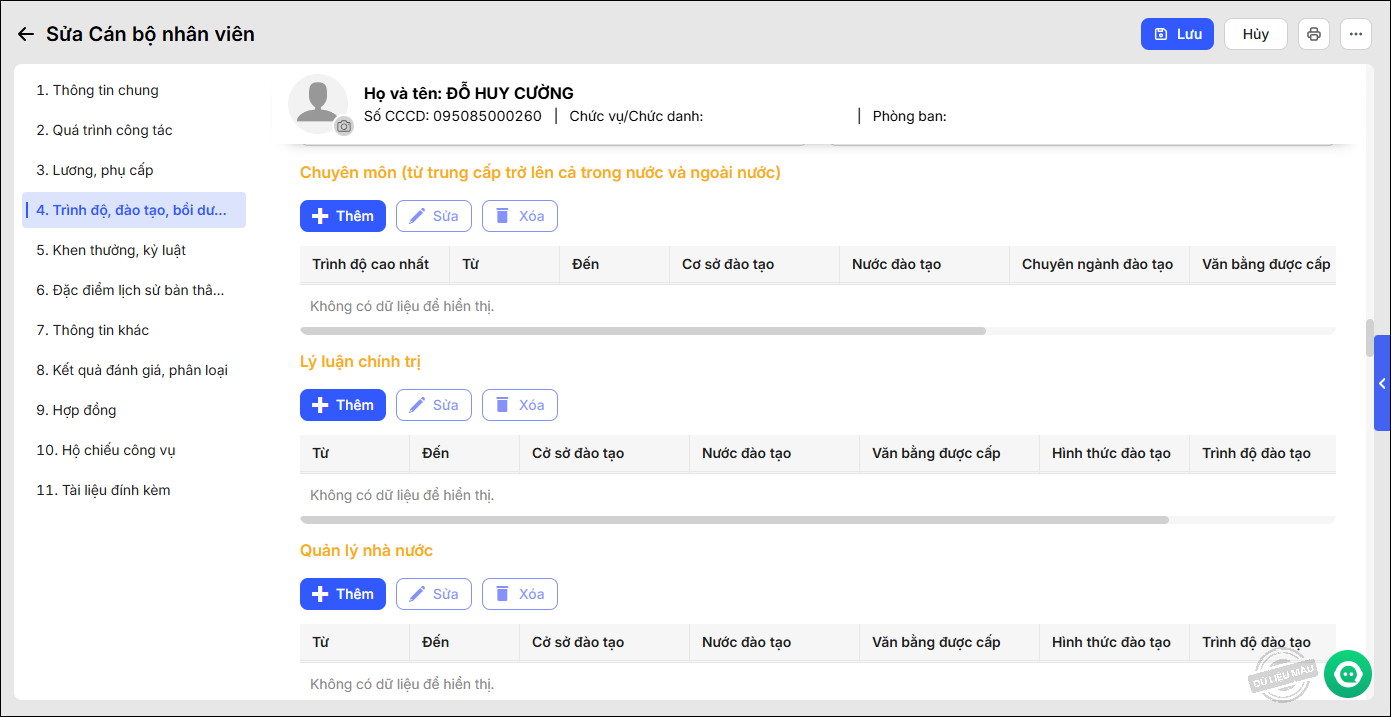The width and height of the screenshot is (1391, 717).
Task: Click Sửa pencil button under Lý luận chính trị
Action: (433, 405)
